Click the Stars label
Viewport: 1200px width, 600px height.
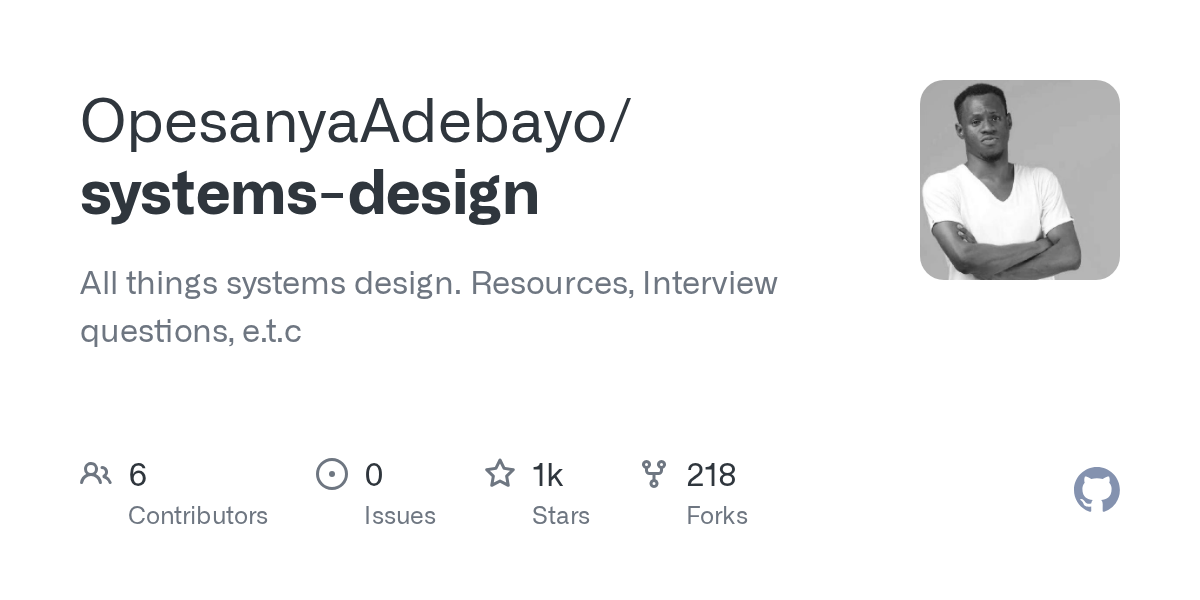tap(561, 516)
